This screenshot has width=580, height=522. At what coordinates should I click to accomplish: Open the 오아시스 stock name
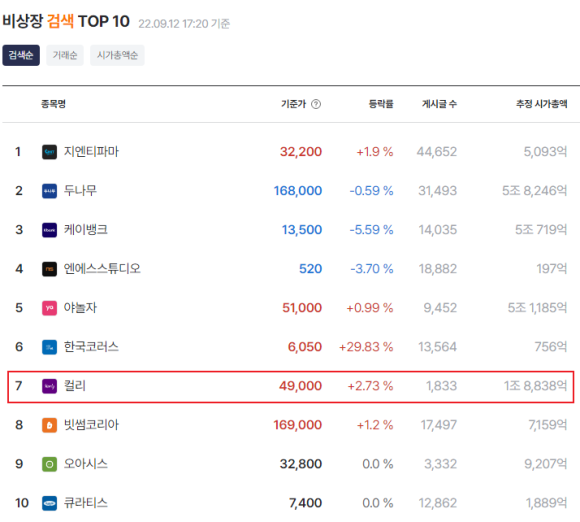(x=86, y=464)
